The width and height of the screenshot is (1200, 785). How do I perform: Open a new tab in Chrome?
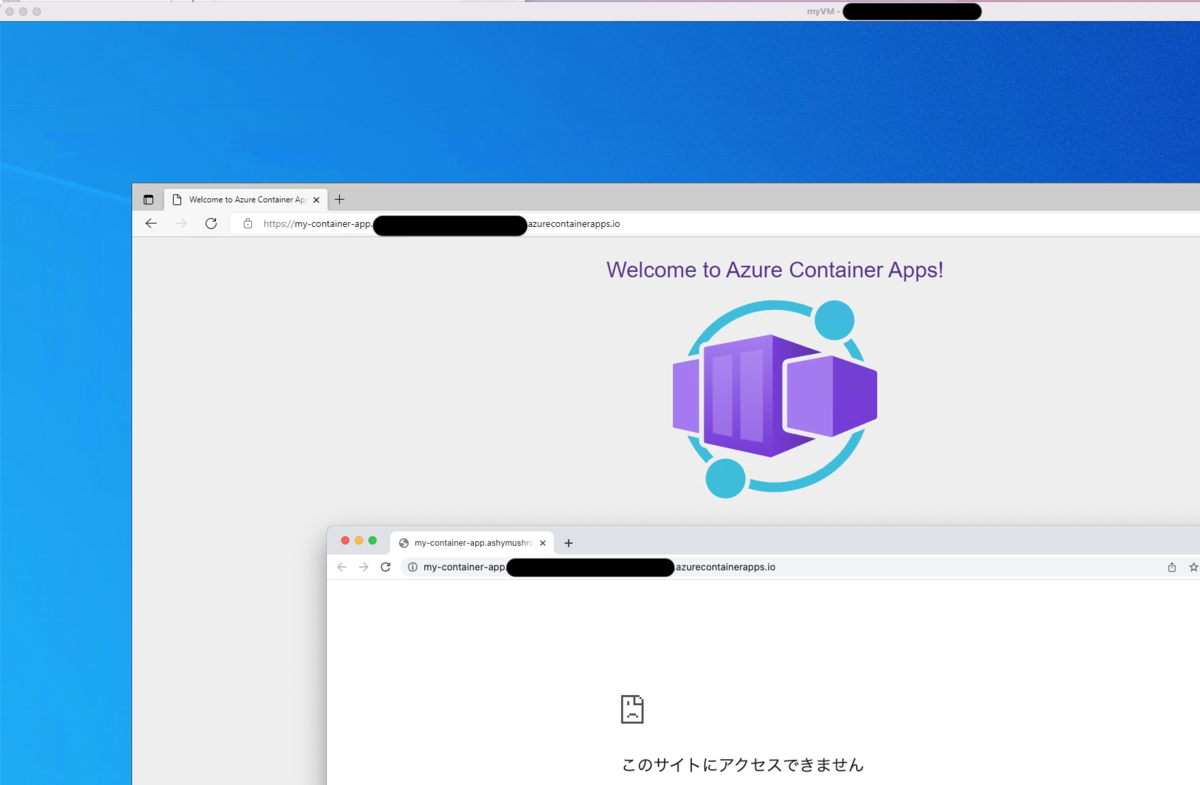(568, 543)
